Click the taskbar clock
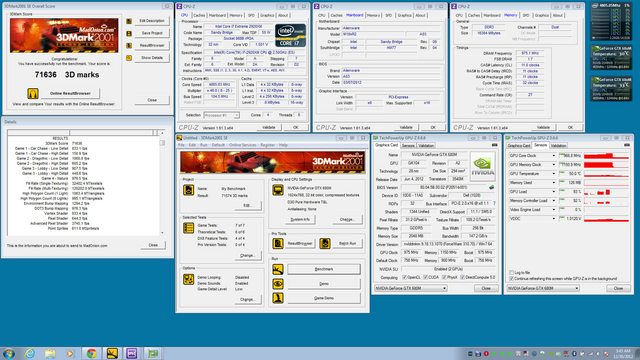The height and width of the screenshot is (360, 640). click(622, 353)
